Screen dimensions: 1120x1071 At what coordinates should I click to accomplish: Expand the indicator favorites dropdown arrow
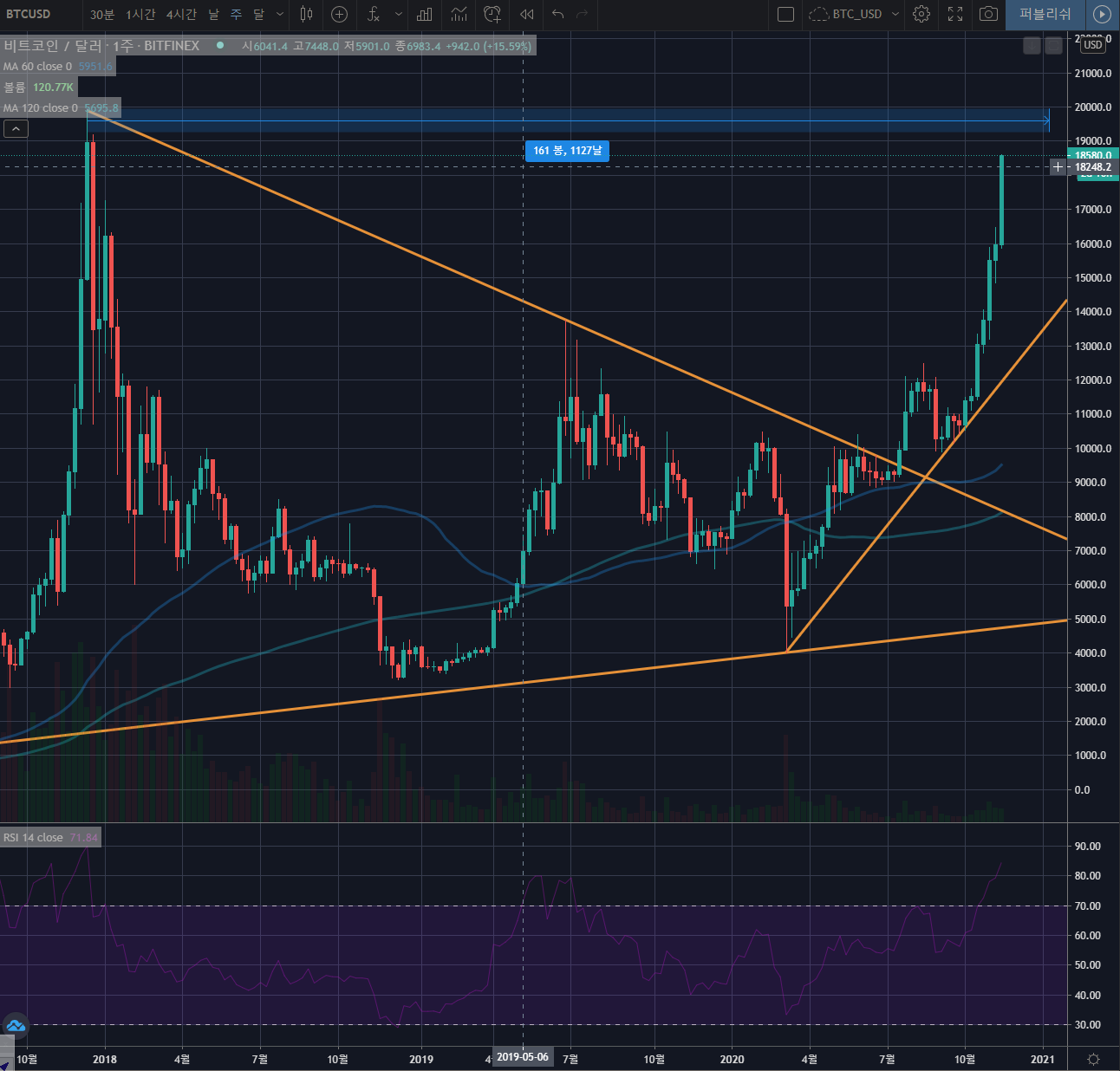coord(398,14)
